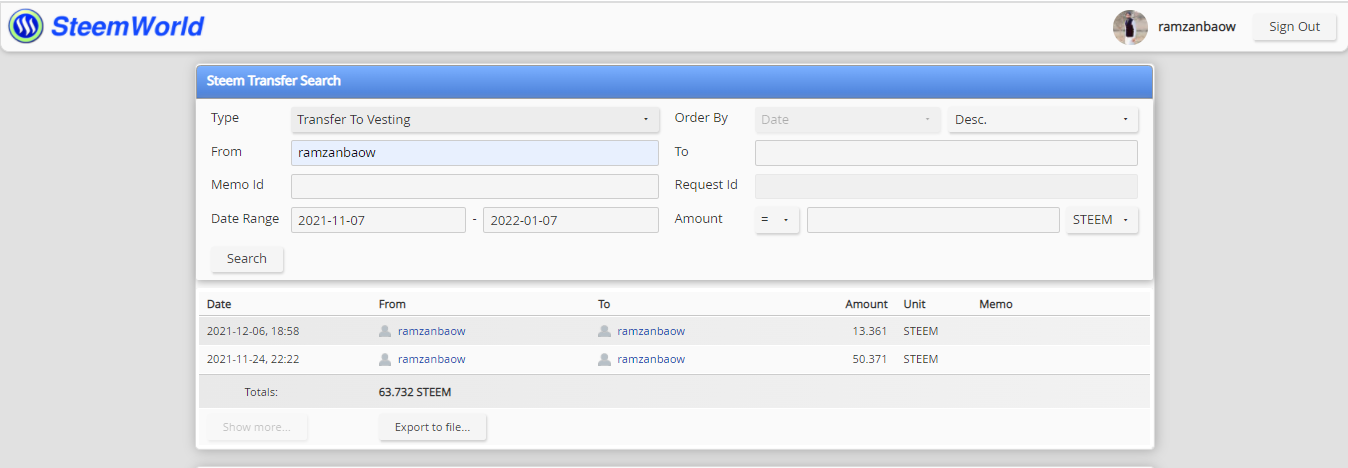Open From ramzanbaow link in 2021-12-06 row
The height and width of the screenshot is (468, 1348).
click(x=431, y=331)
